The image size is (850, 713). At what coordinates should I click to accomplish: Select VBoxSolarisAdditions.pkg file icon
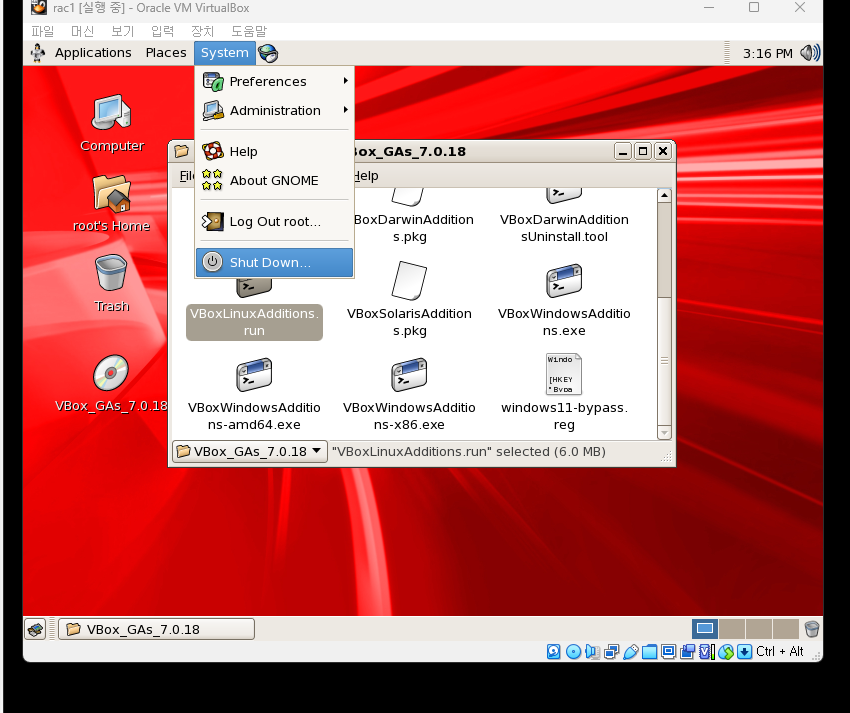tap(409, 280)
